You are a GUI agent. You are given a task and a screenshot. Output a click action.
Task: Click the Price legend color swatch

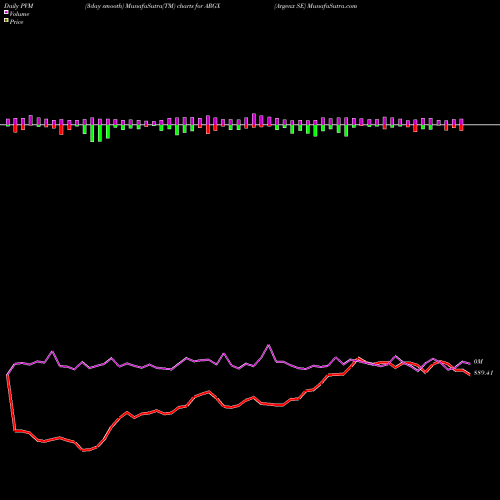tap(6, 21)
